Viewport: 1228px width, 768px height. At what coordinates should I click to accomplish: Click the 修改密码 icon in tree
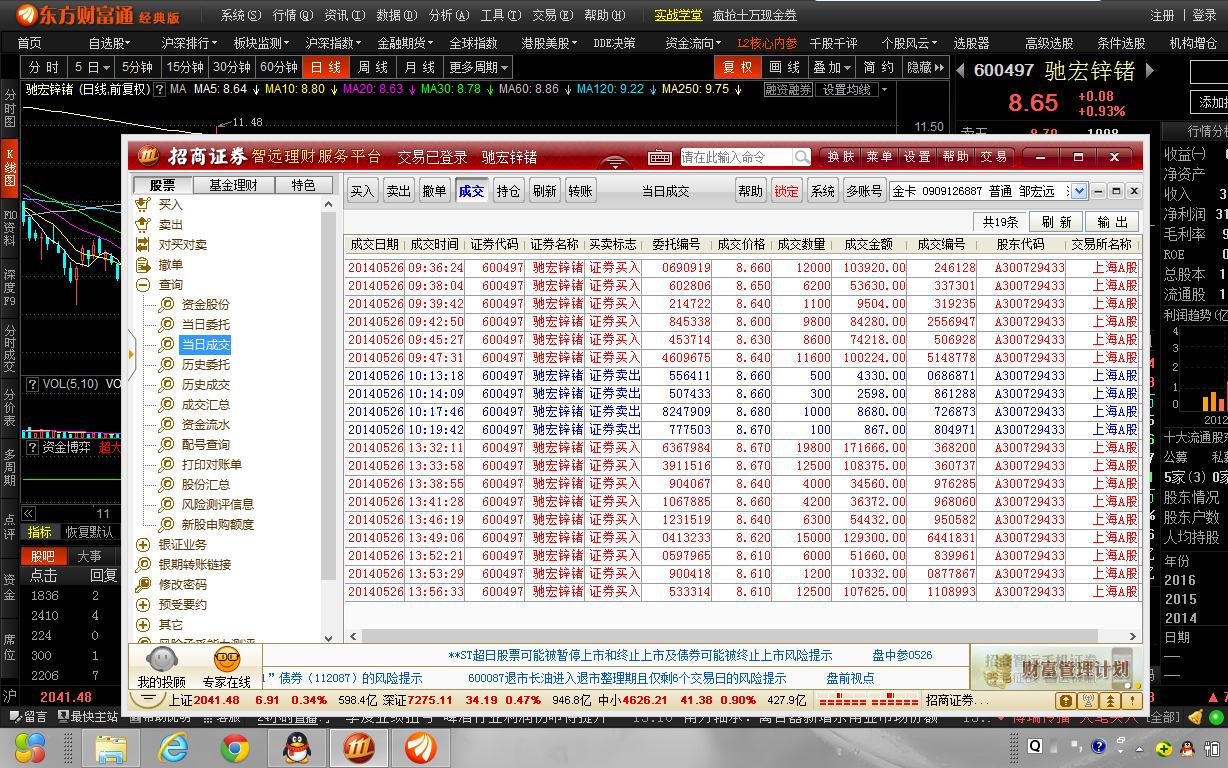[x=142, y=585]
